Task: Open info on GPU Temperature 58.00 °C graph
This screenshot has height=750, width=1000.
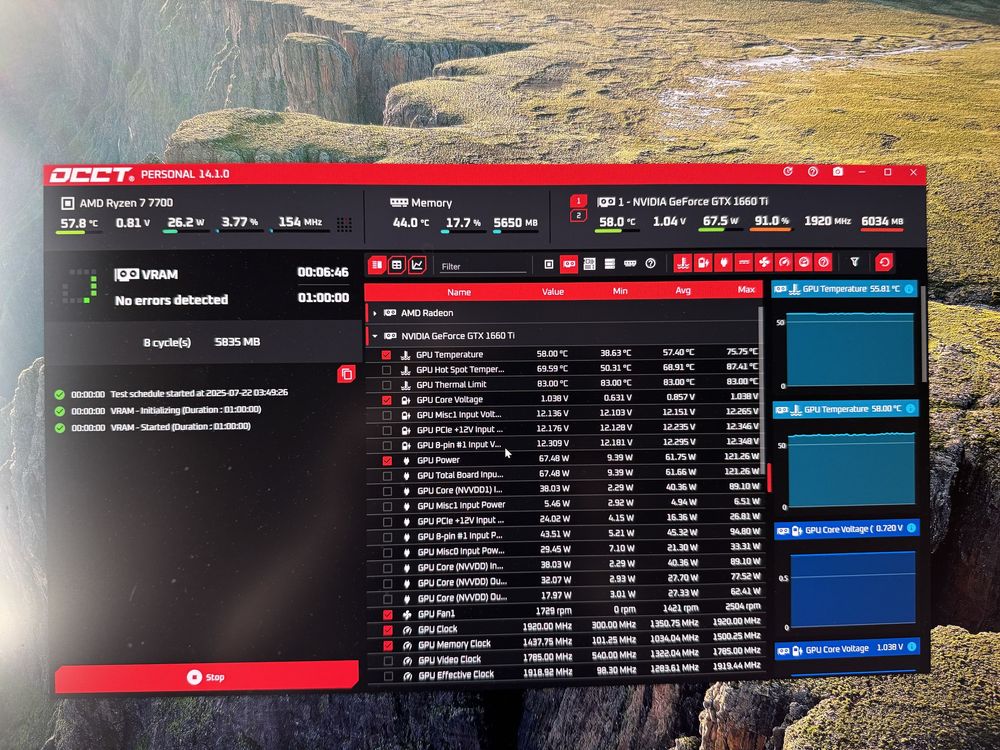Action: tap(911, 408)
